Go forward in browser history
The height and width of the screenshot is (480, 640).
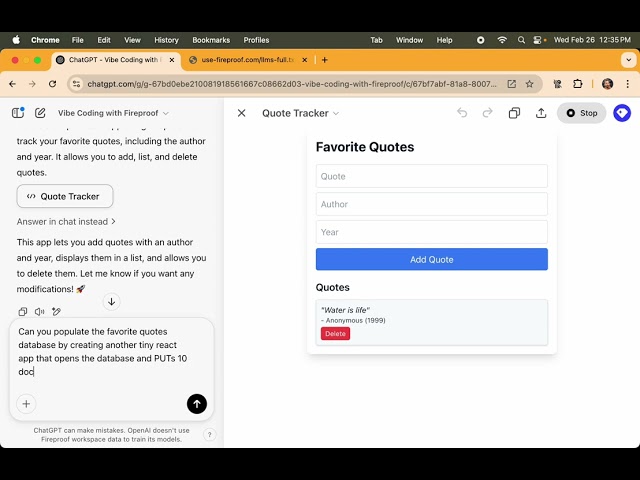pos(32,84)
